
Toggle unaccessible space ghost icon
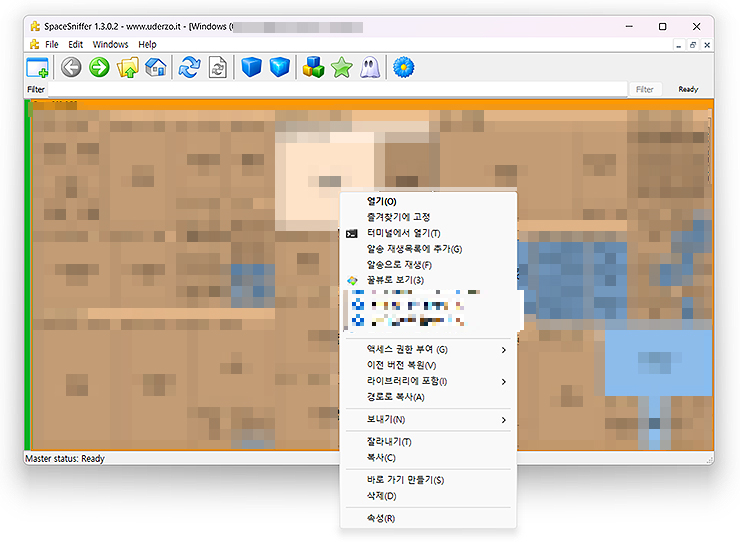[x=370, y=67]
